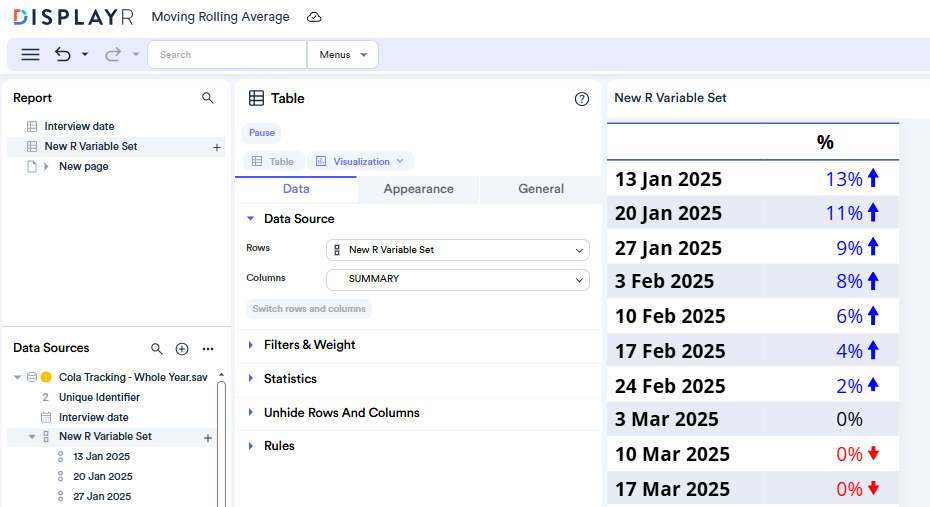The image size is (930, 507).
Task: Toggle the Pause button
Action: (262, 133)
